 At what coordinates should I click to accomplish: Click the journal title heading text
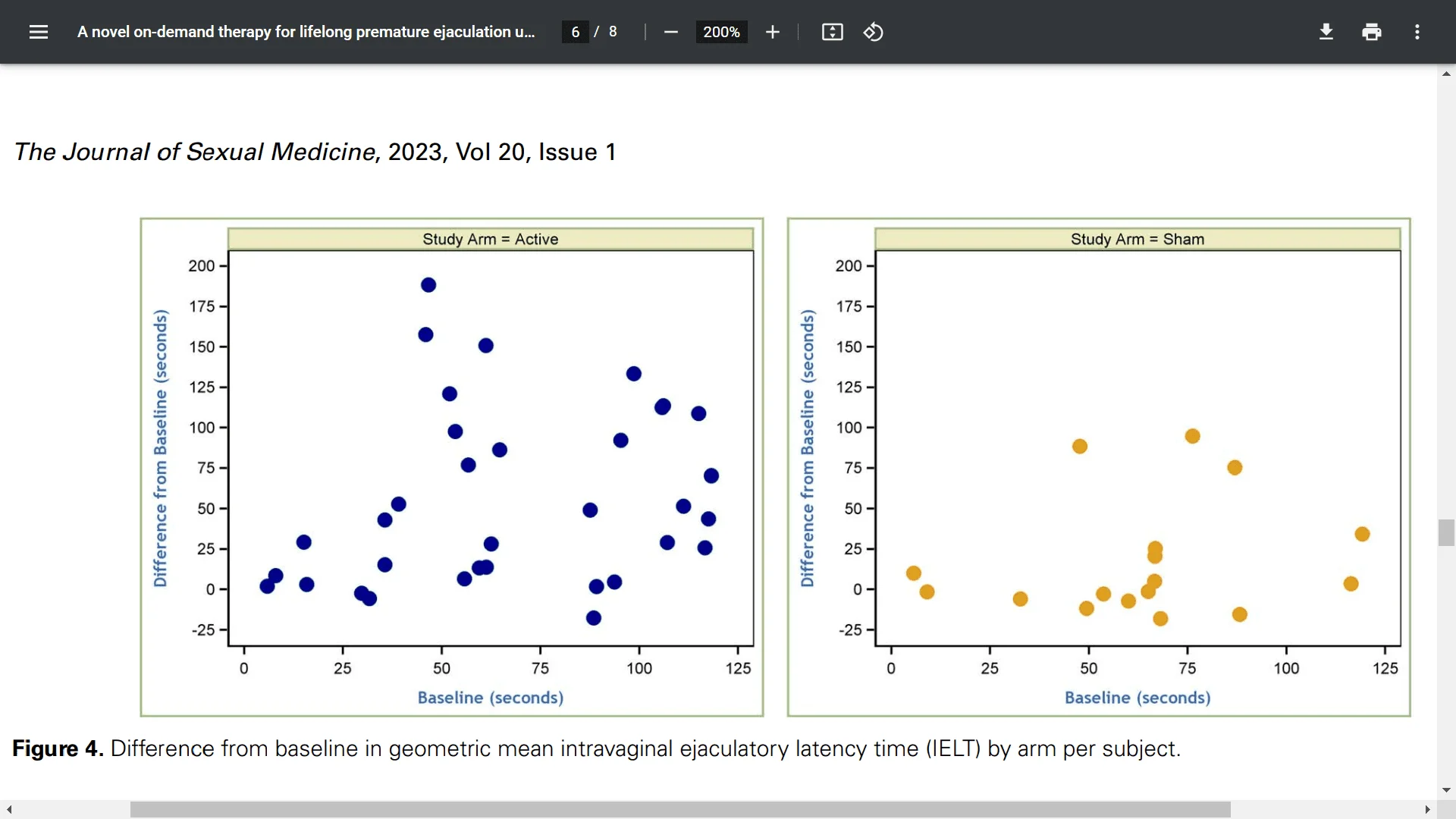tap(315, 152)
